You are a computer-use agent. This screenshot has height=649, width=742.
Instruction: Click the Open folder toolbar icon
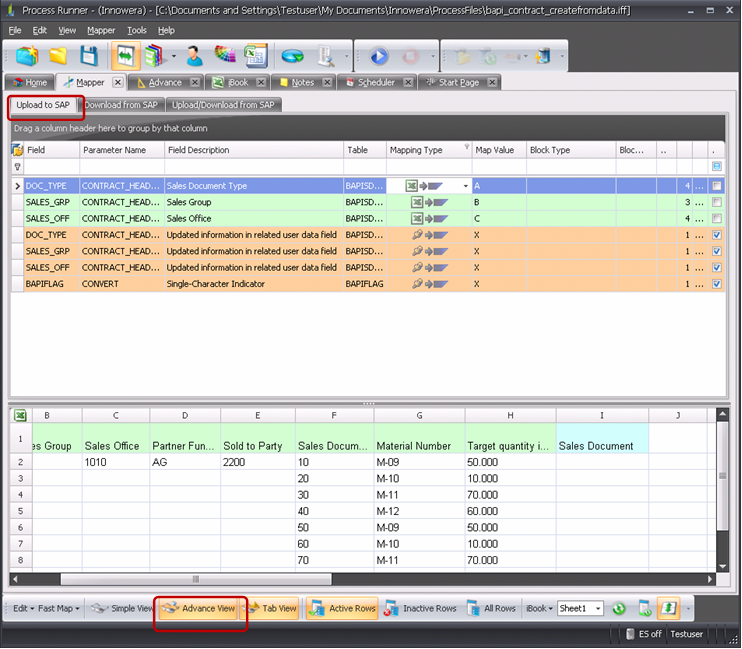58,56
